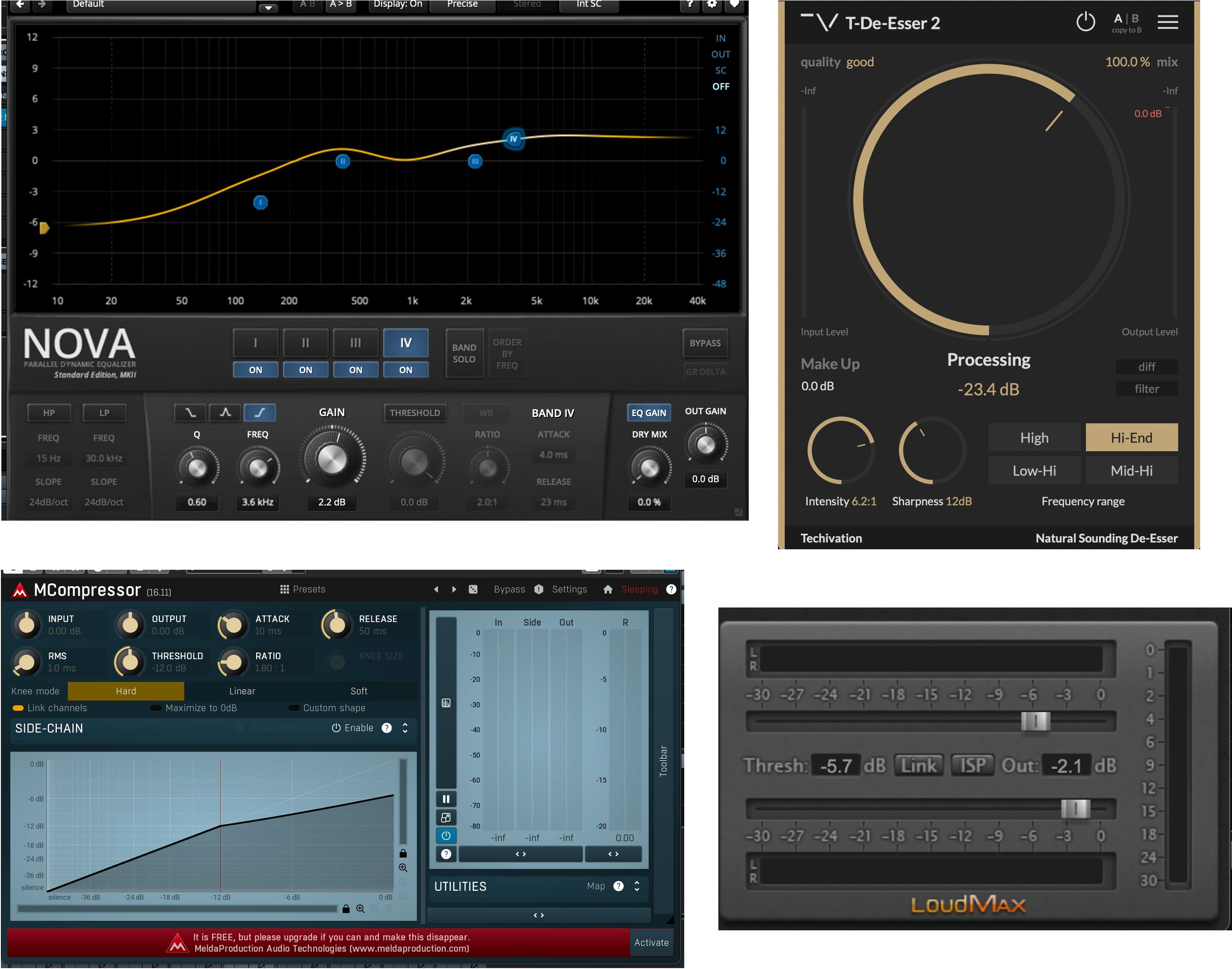Go to next MCompressor preset arrow
This screenshot has height=969, width=1232.
pos(454,589)
